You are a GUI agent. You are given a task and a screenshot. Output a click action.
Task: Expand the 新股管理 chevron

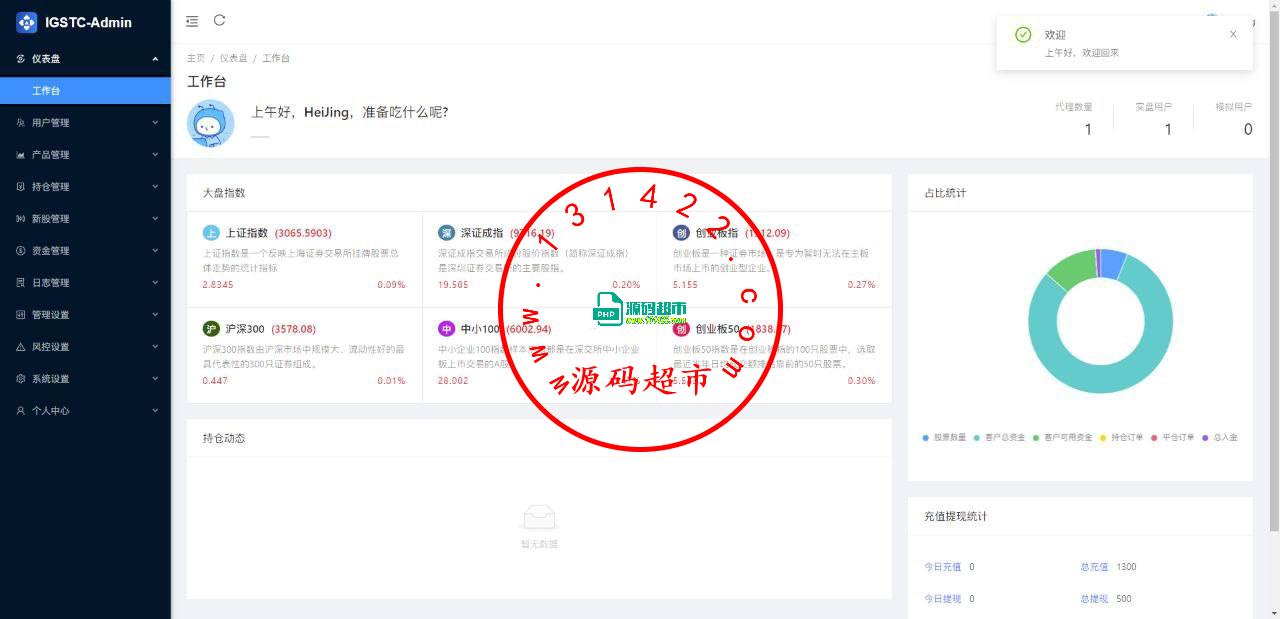click(x=155, y=219)
